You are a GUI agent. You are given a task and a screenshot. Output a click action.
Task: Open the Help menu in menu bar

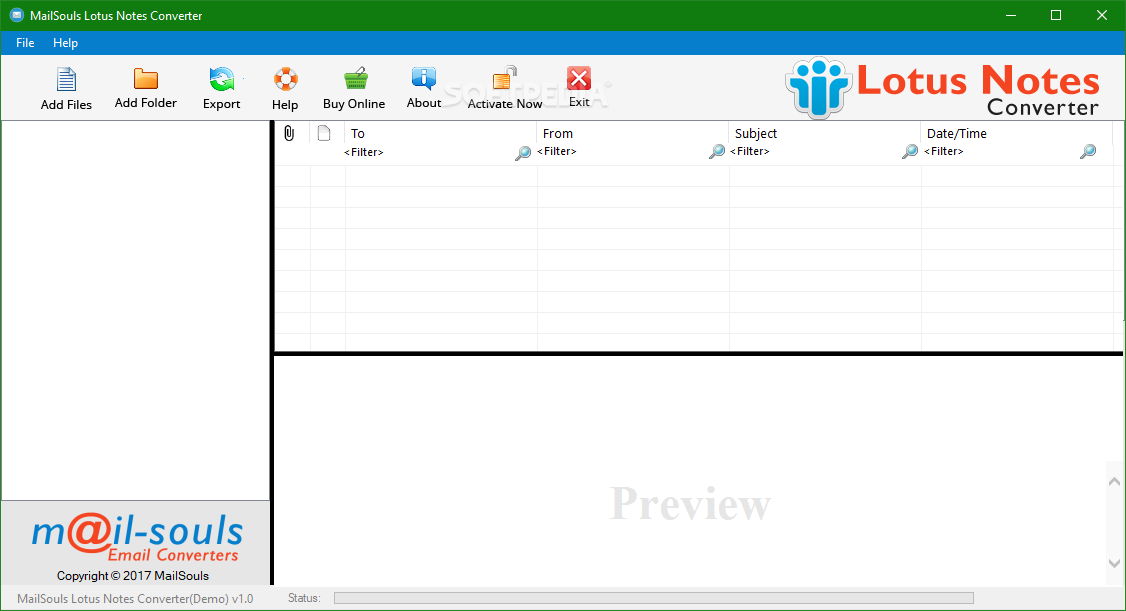65,43
